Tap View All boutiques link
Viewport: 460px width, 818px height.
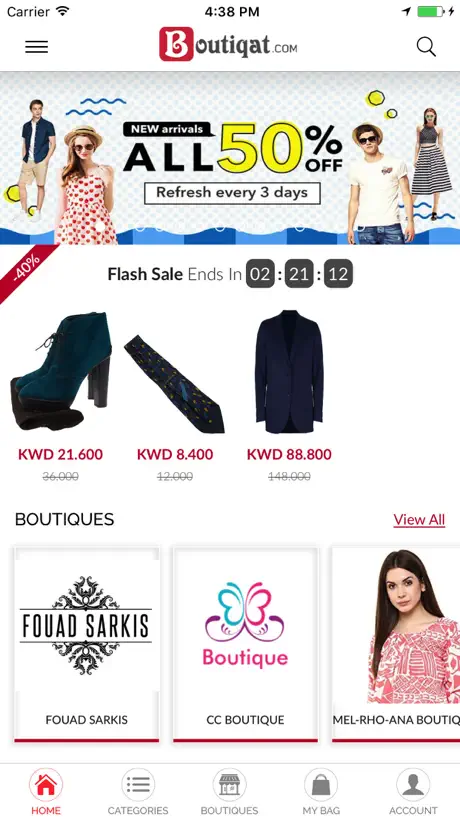(419, 520)
